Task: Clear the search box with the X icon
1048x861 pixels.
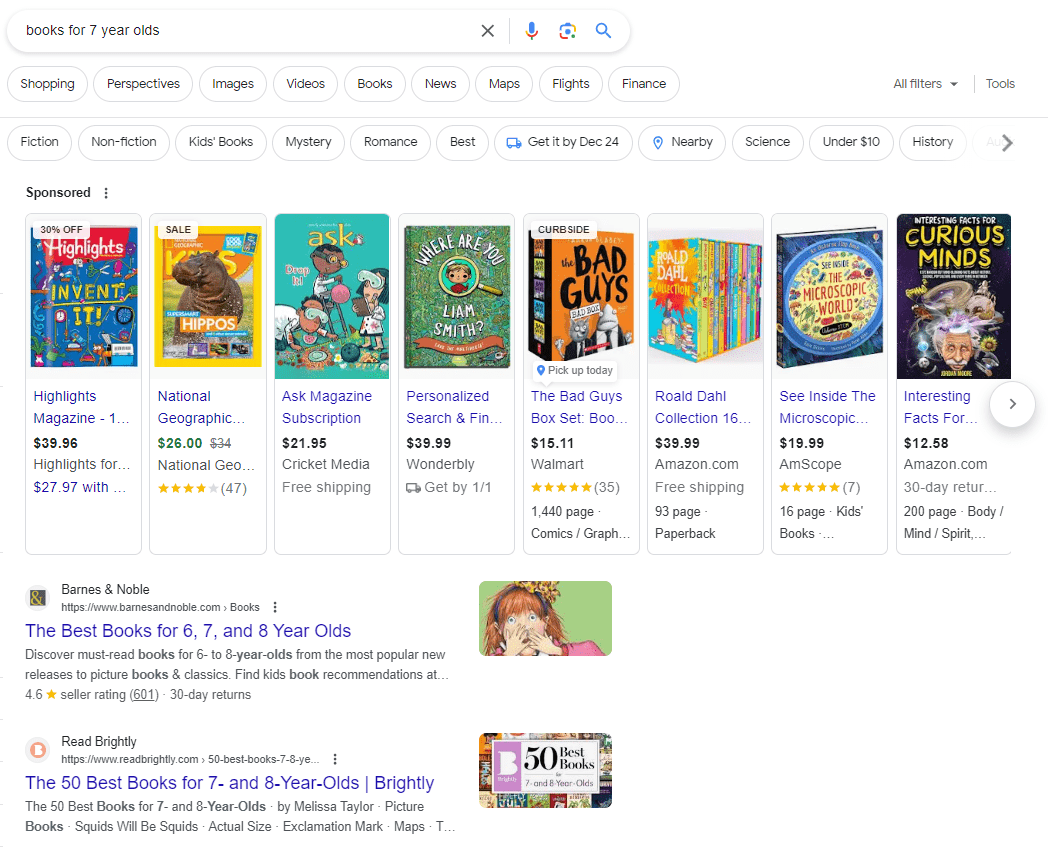Action: (x=487, y=31)
